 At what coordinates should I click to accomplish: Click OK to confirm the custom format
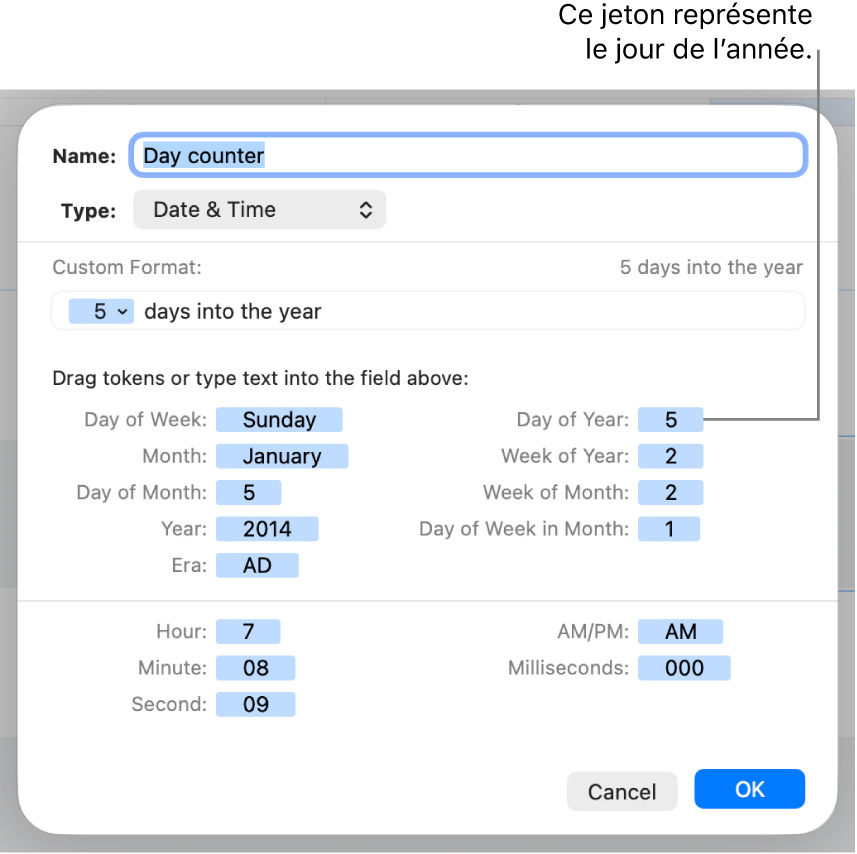tap(748, 789)
